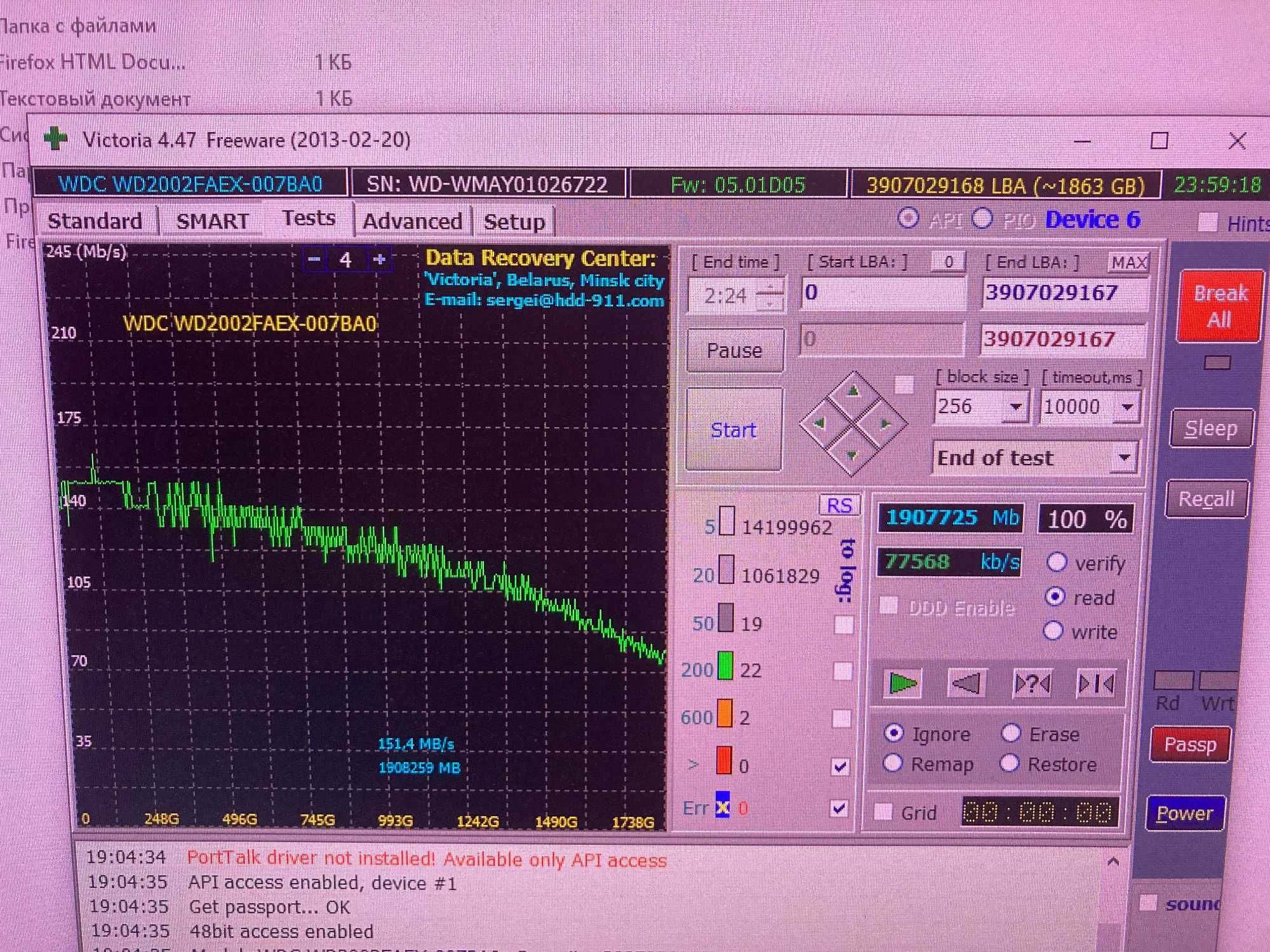Select the verify test mode

pos(1057,562)
